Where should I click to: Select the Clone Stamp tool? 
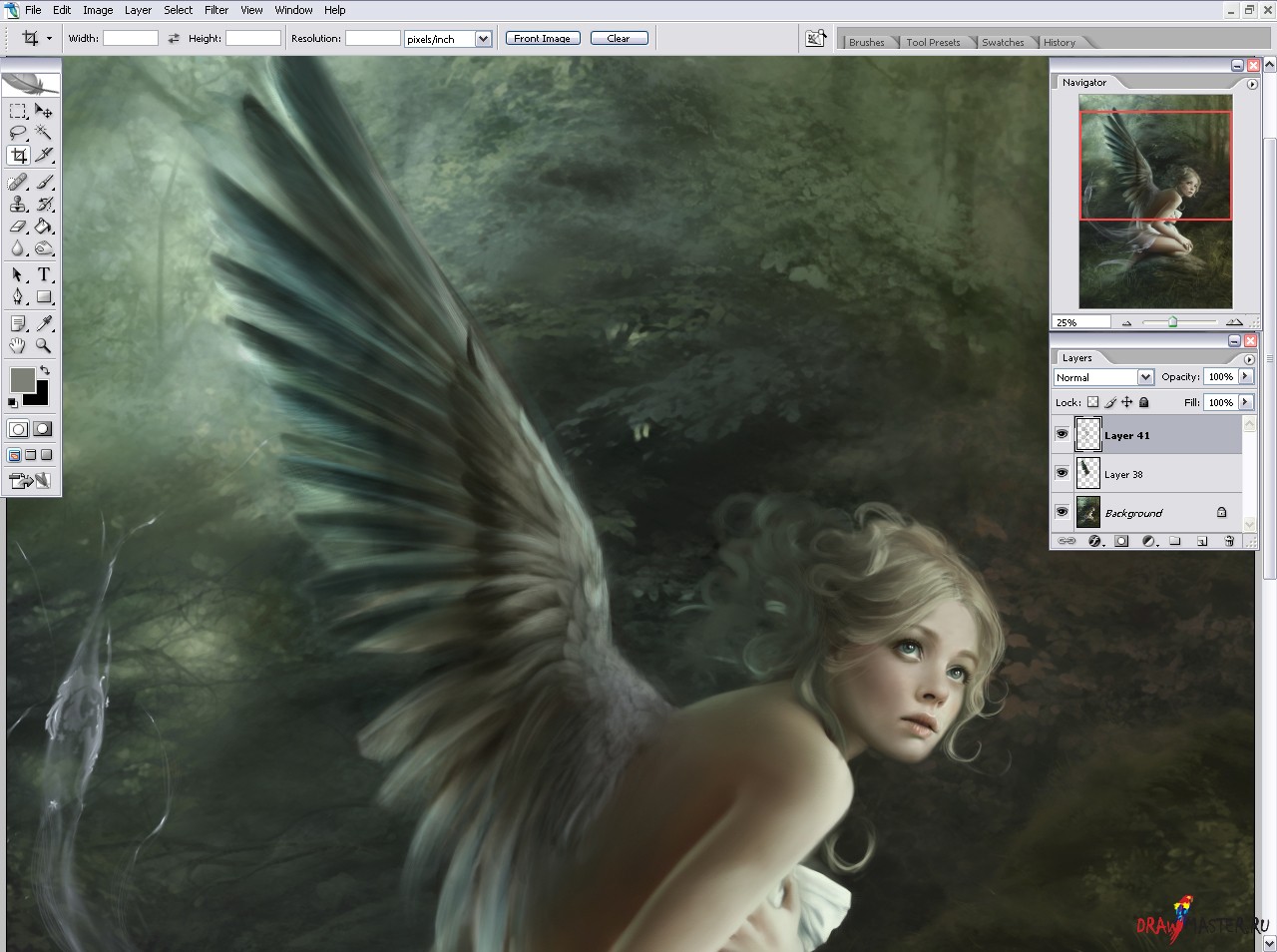pyautogui.click(x=18, y=205)
